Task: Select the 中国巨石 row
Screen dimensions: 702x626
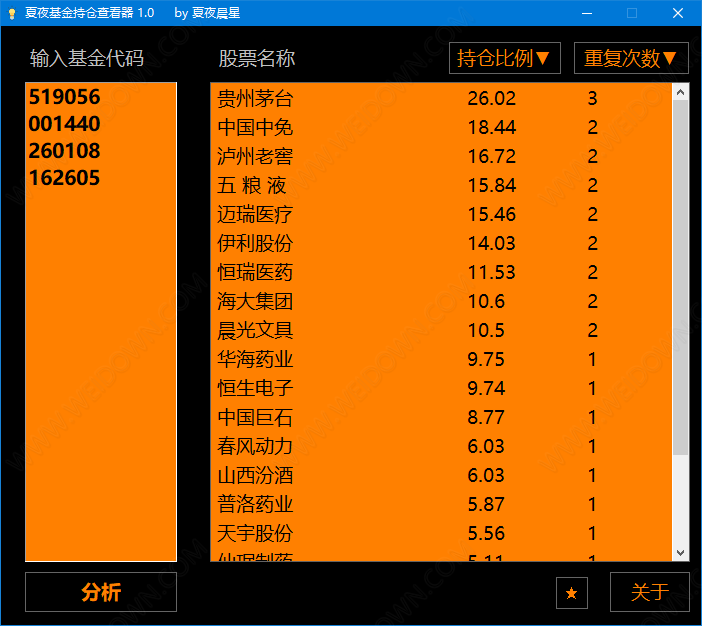Action: (441, 417)
